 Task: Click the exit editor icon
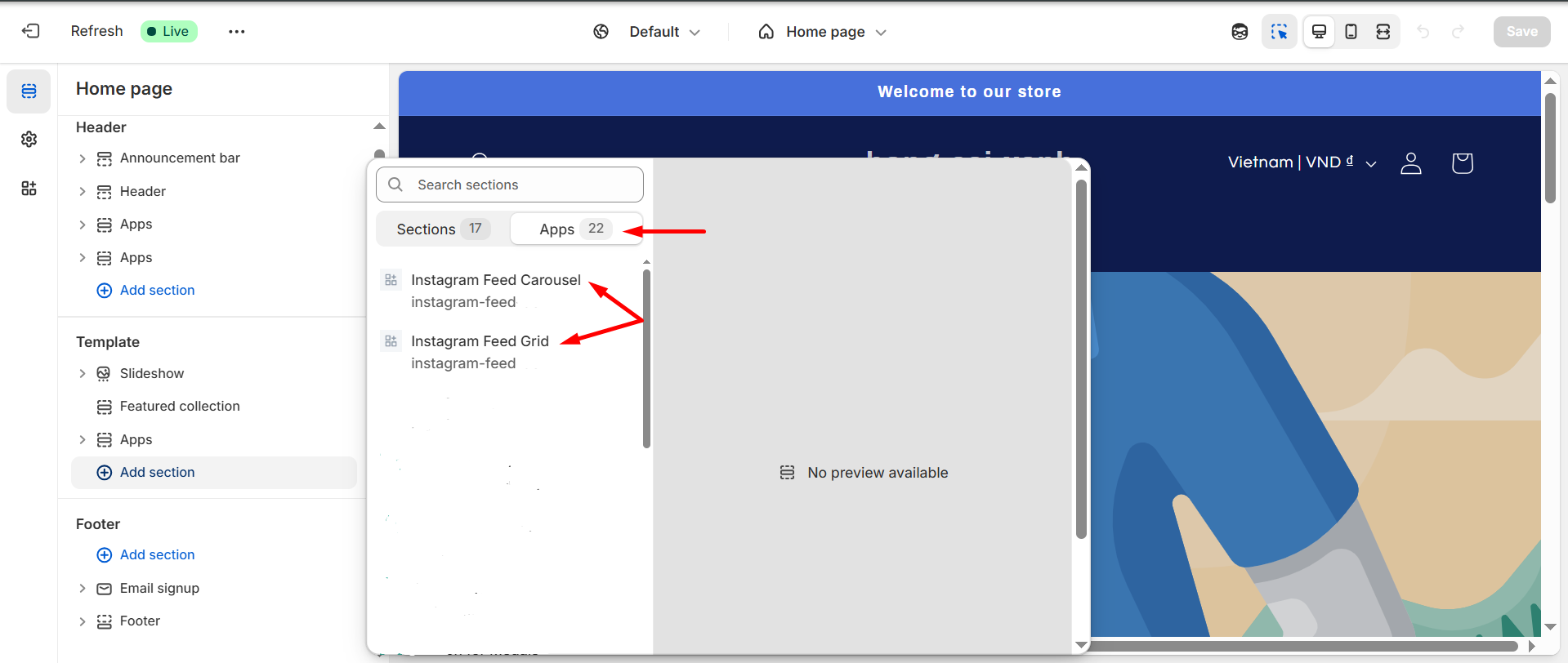[x=30, y=31]
